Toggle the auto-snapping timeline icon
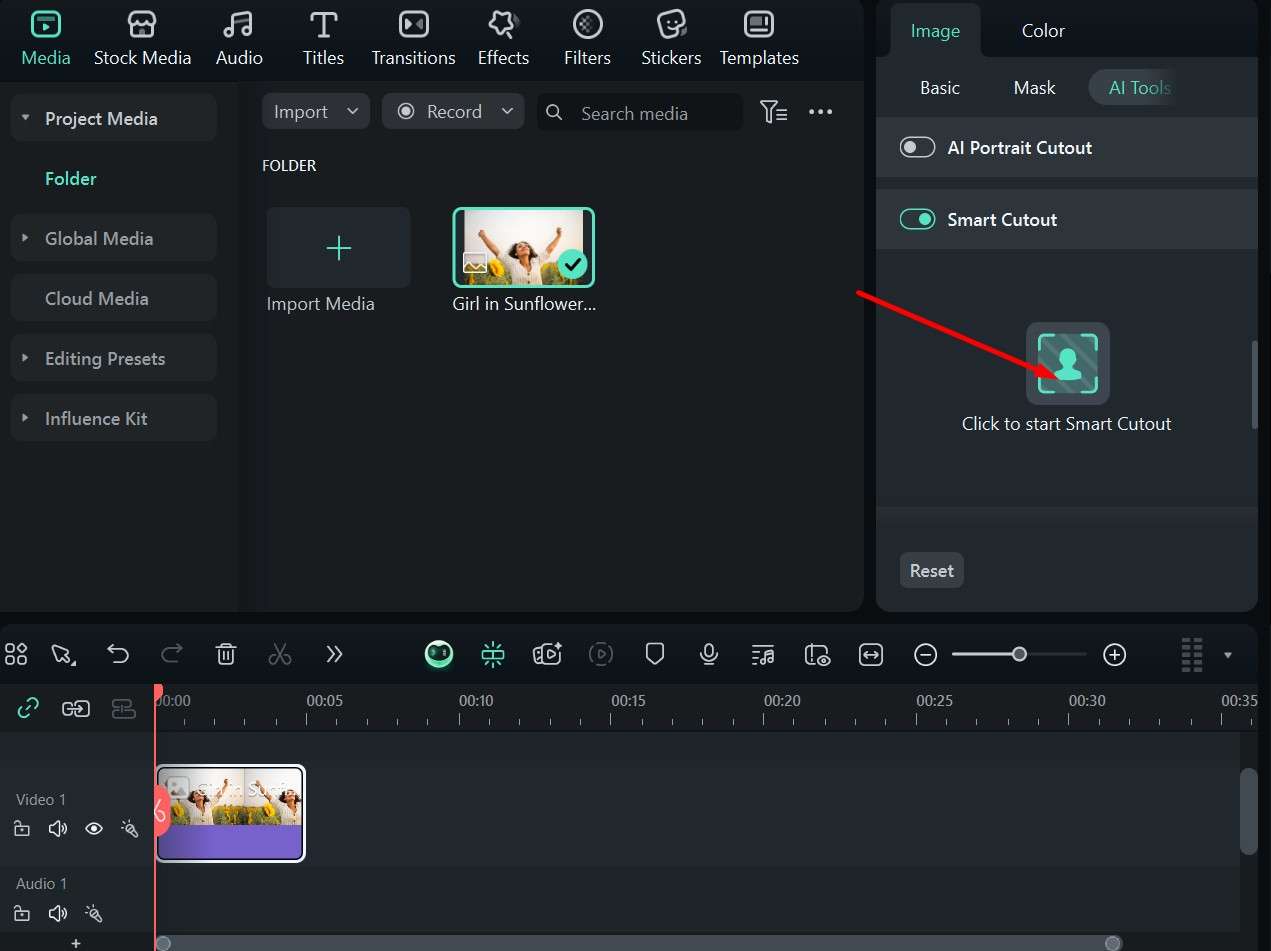Image resolution: width=1271 pixels, height=951 pixels. (x=493, y=654)
